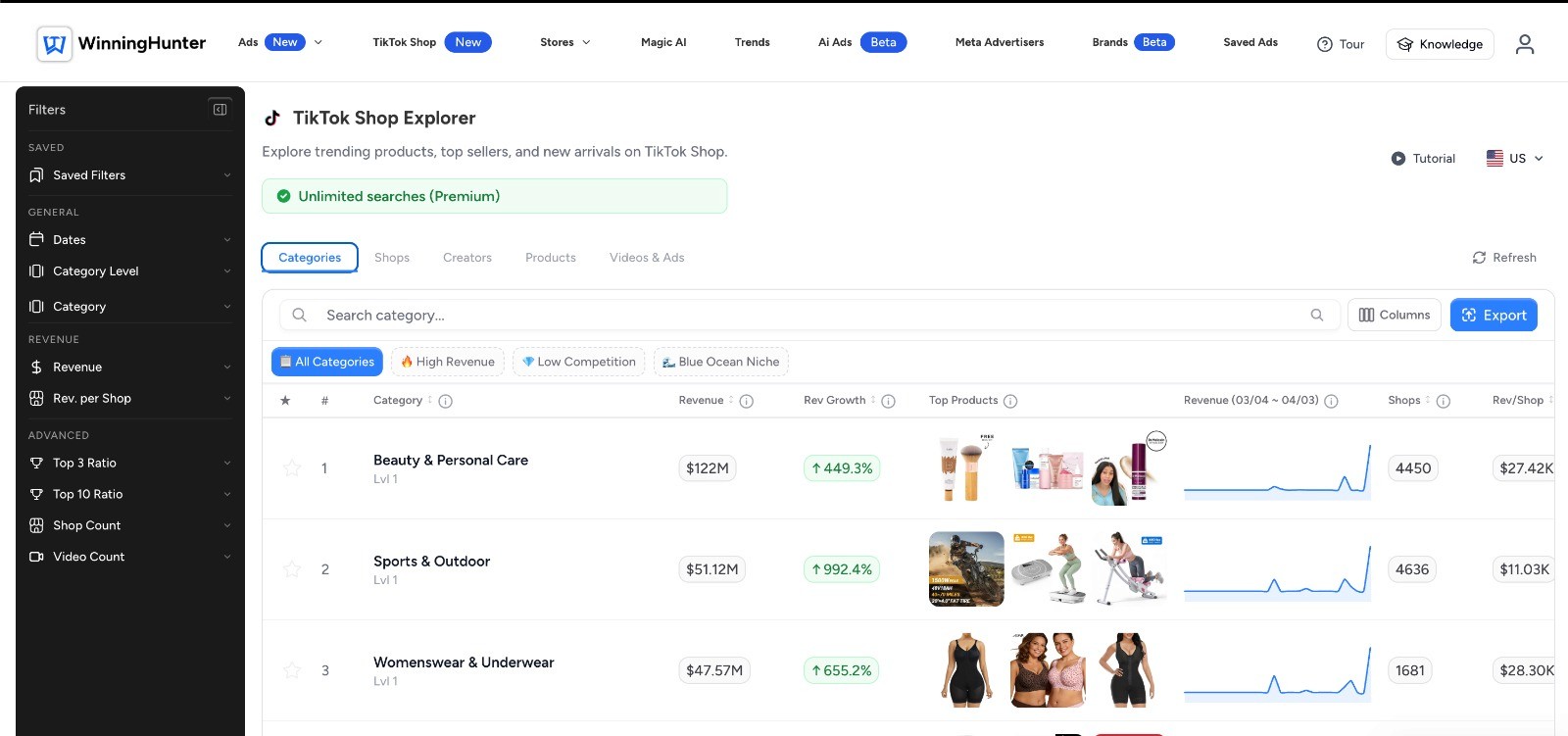The image size is (1568, 736).
Task: Expand the Dates filter
Action: (x=130, y=239)
